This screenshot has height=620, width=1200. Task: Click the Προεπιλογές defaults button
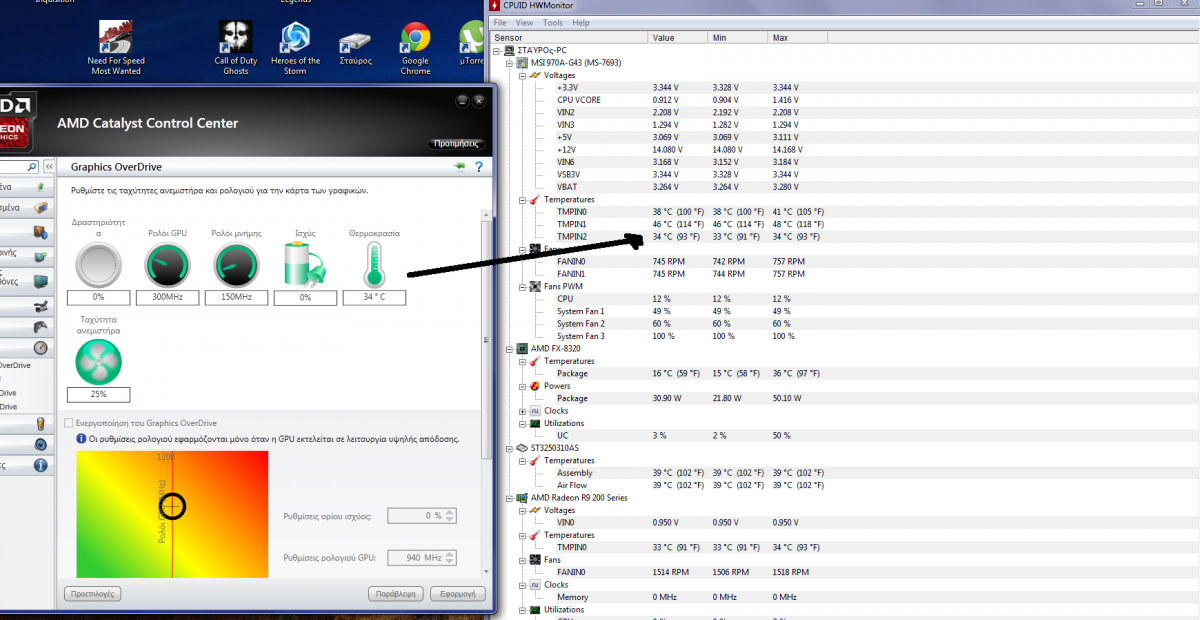pyautogui.click(x=93, y=593)
